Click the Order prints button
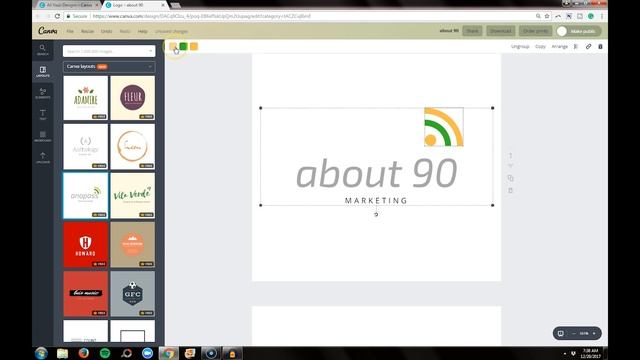 tap(536, 31)
